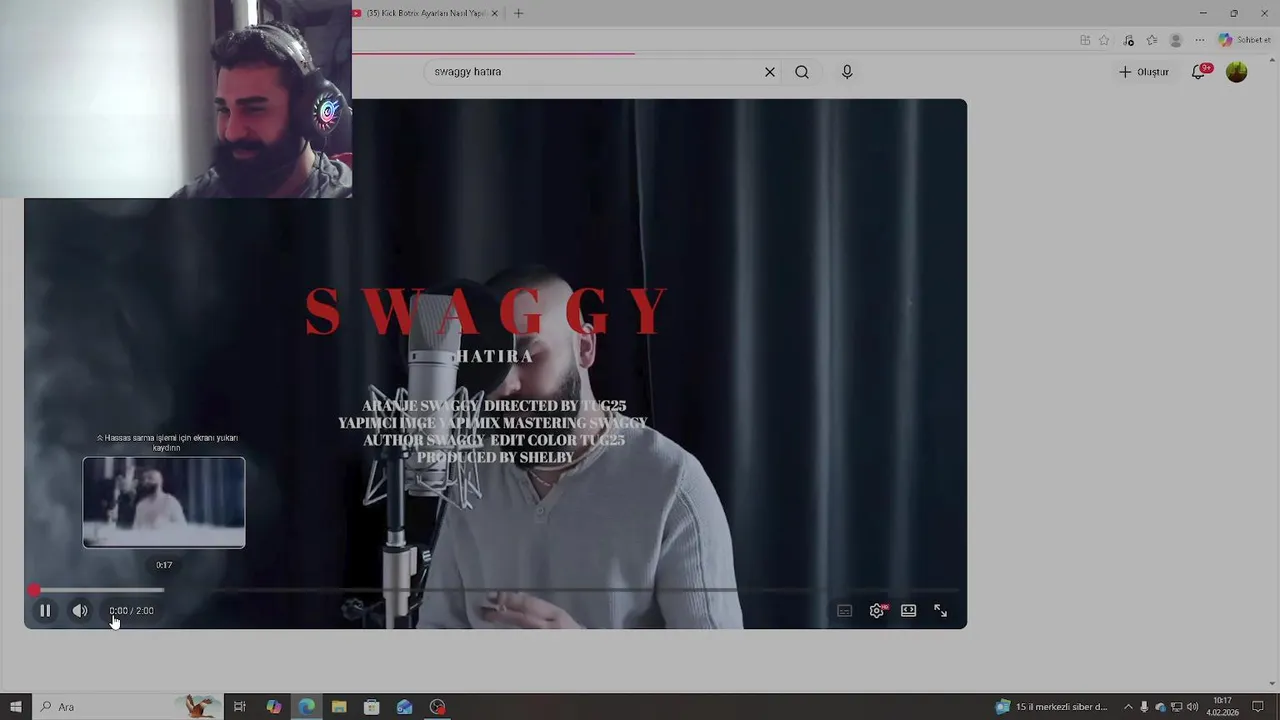This screenshot has width=1280, height=720.
Task: Open the video settings gear
Action: pyautogui.click(x=877, y=611)
